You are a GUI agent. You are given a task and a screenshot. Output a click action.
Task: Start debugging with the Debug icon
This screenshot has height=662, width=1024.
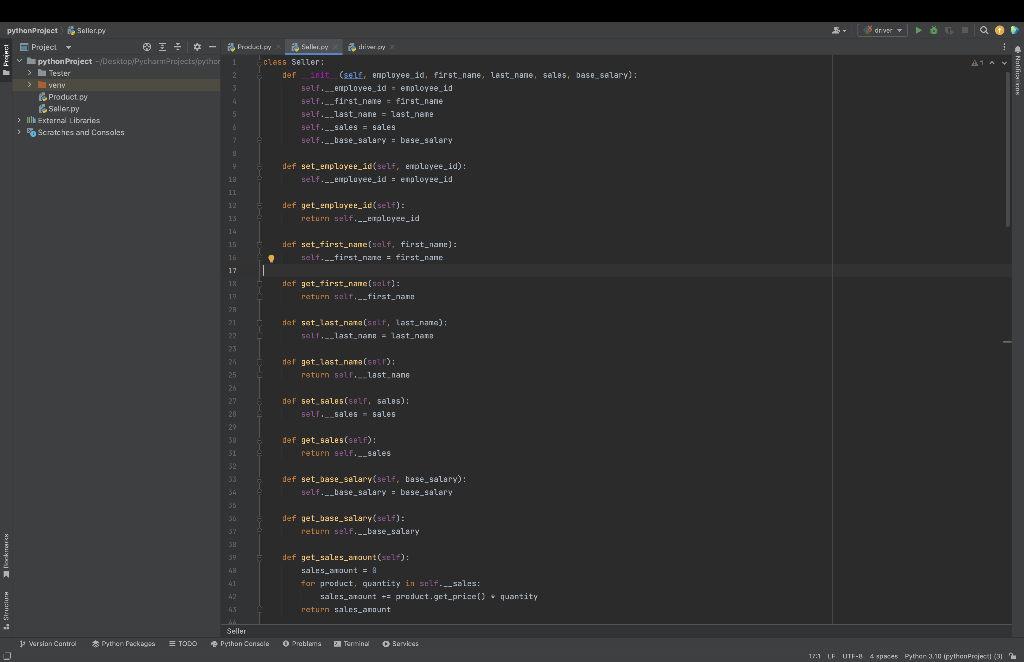[934, 30]
